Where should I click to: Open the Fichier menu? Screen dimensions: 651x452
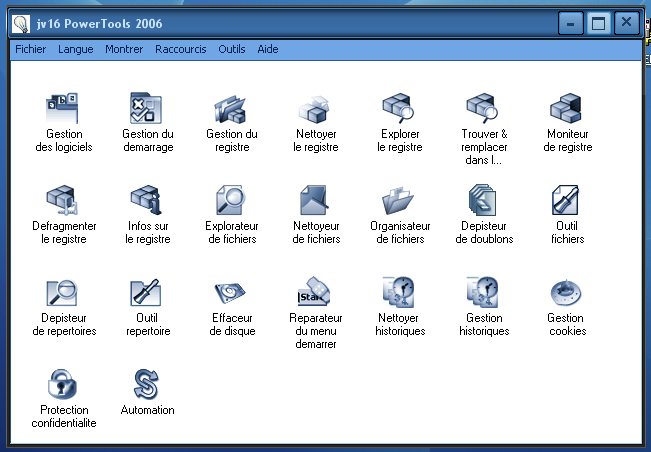[30, 48]
